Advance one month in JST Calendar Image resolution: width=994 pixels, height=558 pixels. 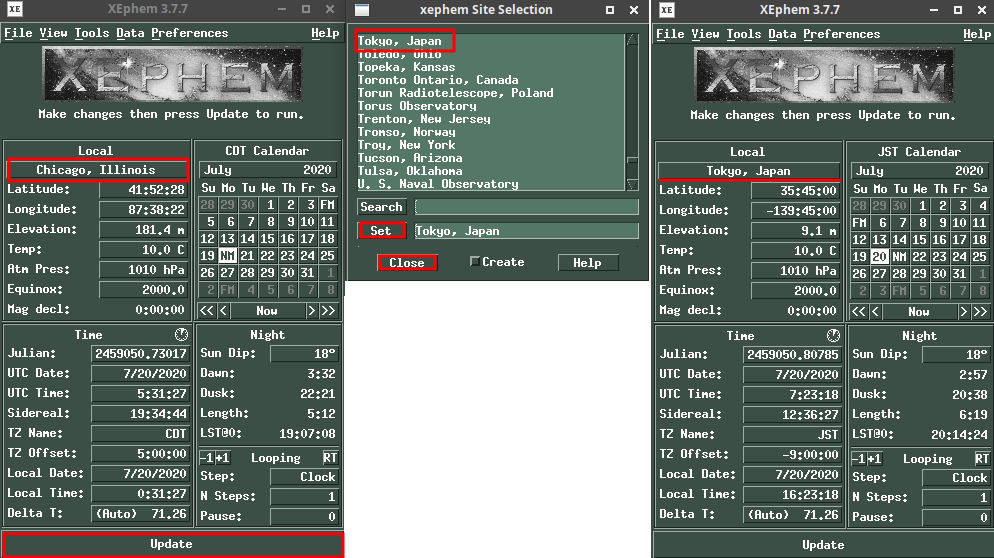pyautogui.click(x=964, y=312)
